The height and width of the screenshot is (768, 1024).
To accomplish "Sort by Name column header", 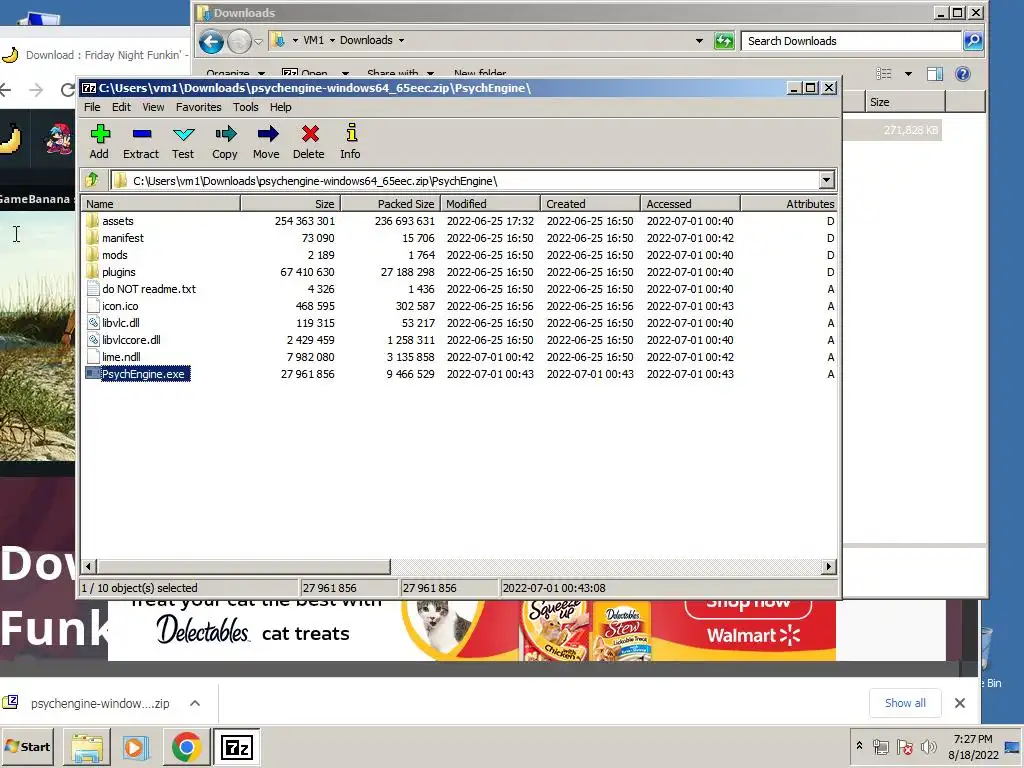I will 161,204.
